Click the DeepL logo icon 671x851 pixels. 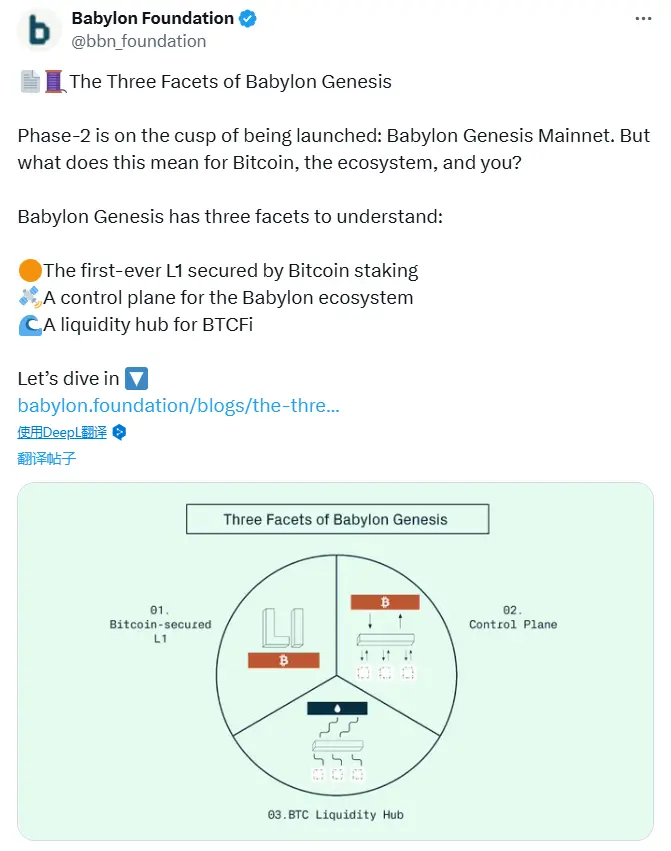[117, 432]
